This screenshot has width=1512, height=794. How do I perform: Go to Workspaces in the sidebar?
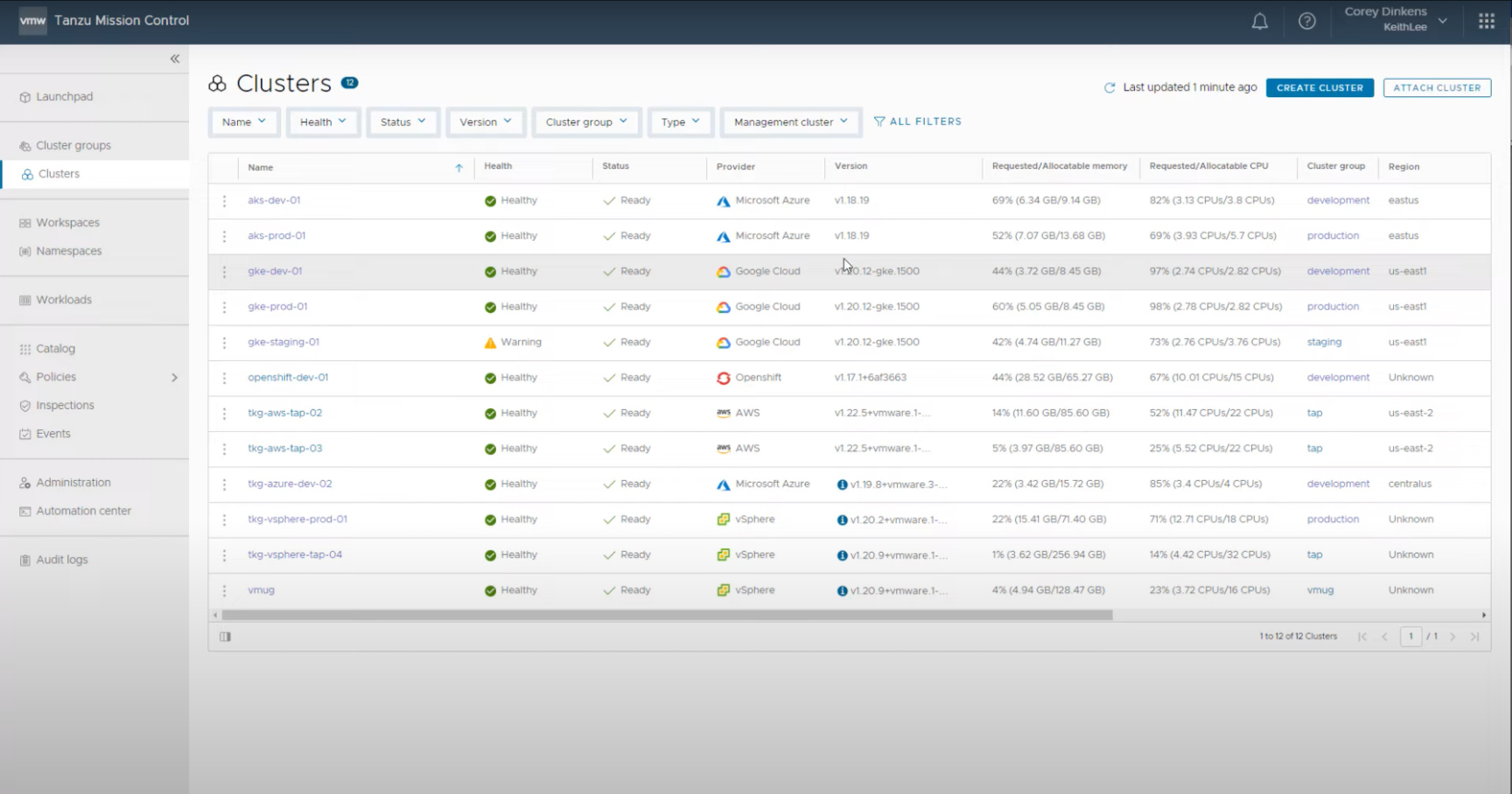tap(67, 223)
